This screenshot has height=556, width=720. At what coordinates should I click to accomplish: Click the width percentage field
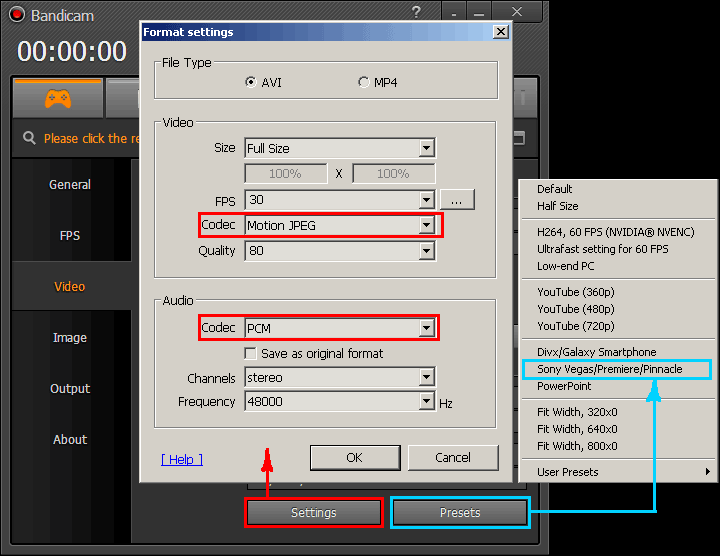pyautogui.click(x=286, y=174)
